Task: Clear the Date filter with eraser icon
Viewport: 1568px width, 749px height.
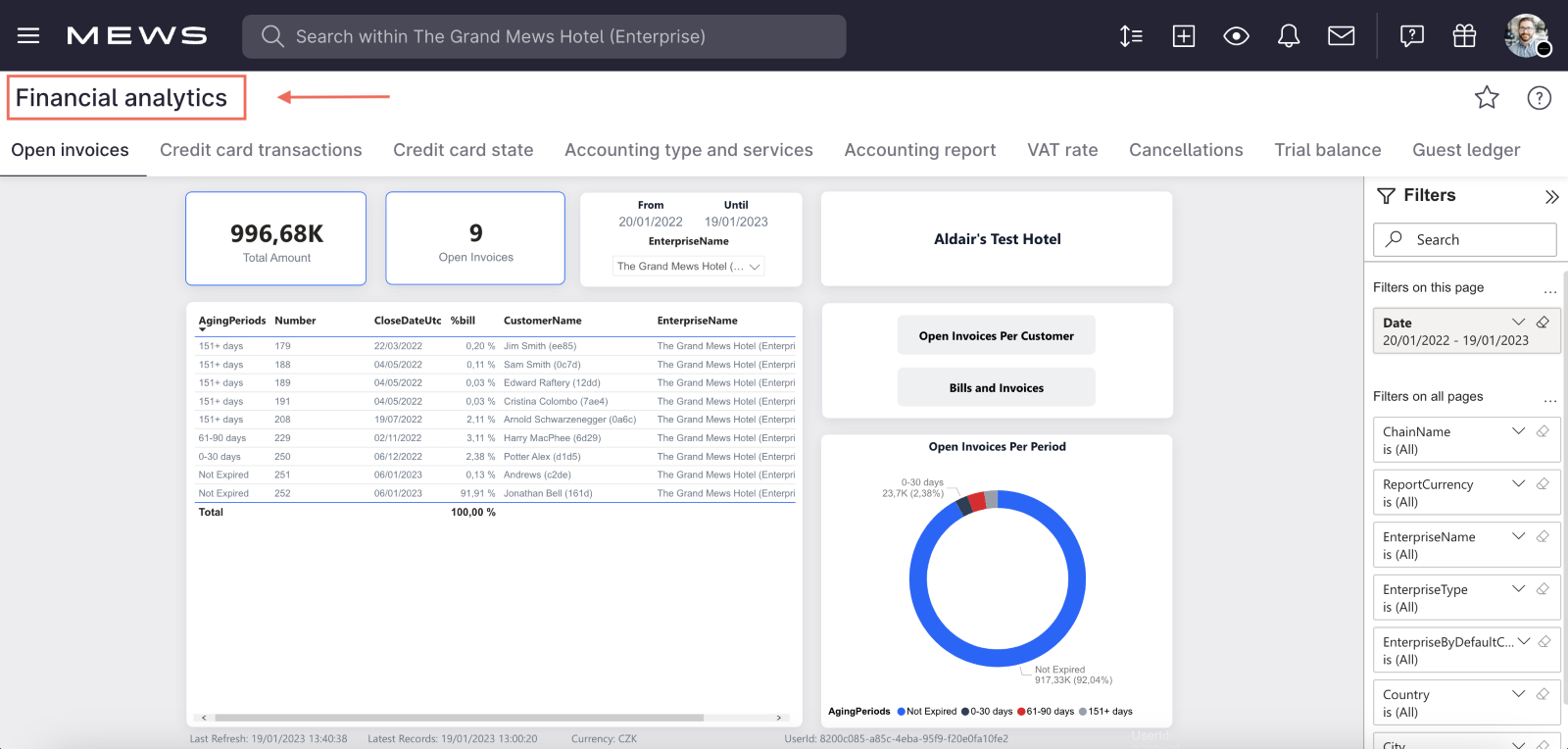Action: point(1543,322)
